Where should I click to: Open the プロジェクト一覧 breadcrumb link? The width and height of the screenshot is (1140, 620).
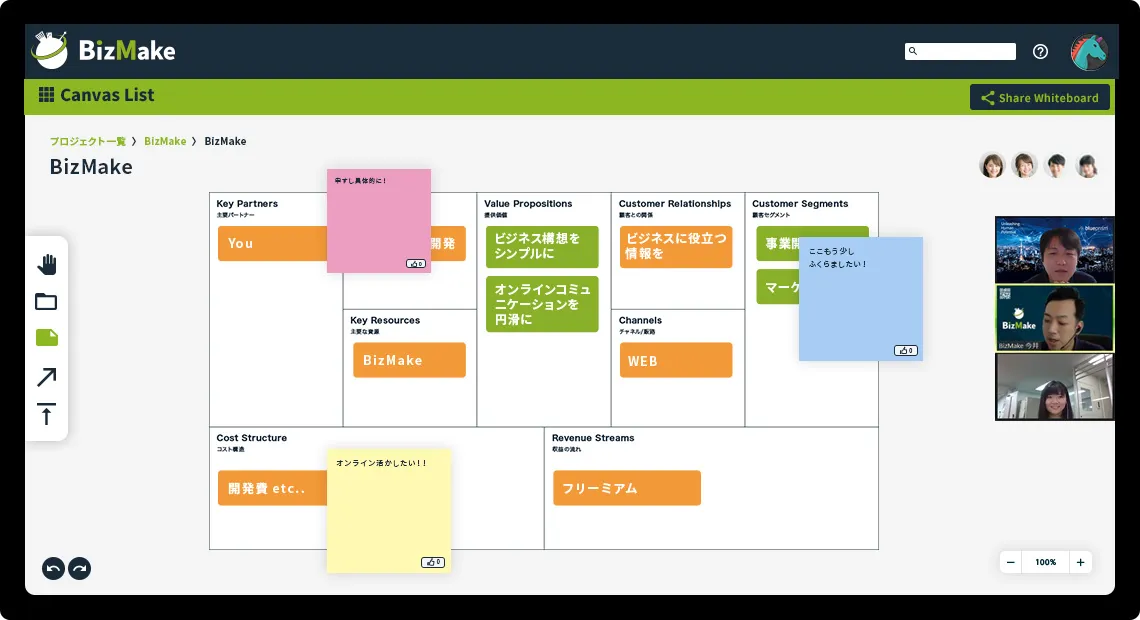pos(87,141)
